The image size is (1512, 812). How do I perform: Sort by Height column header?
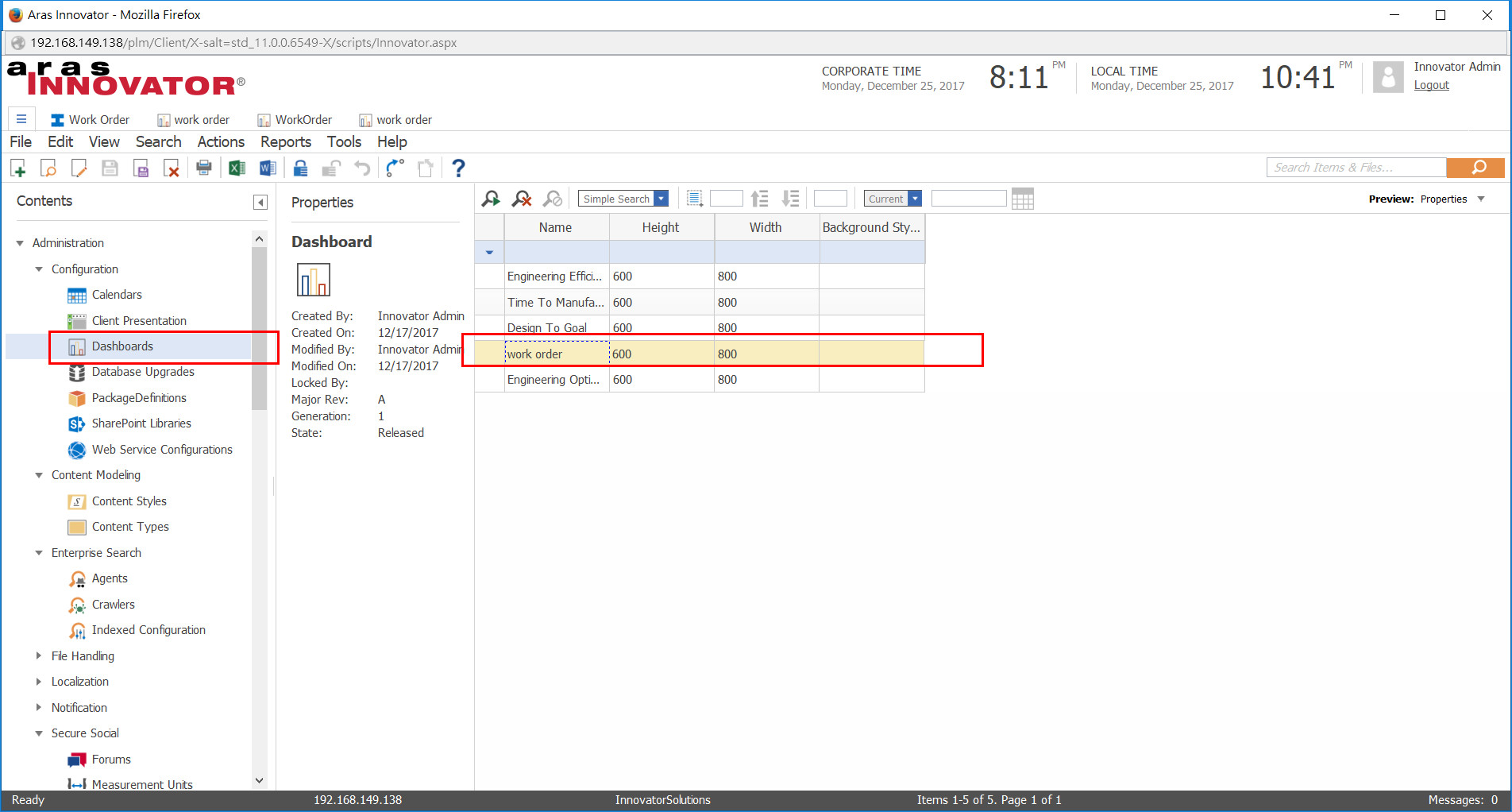click(661, 227)
